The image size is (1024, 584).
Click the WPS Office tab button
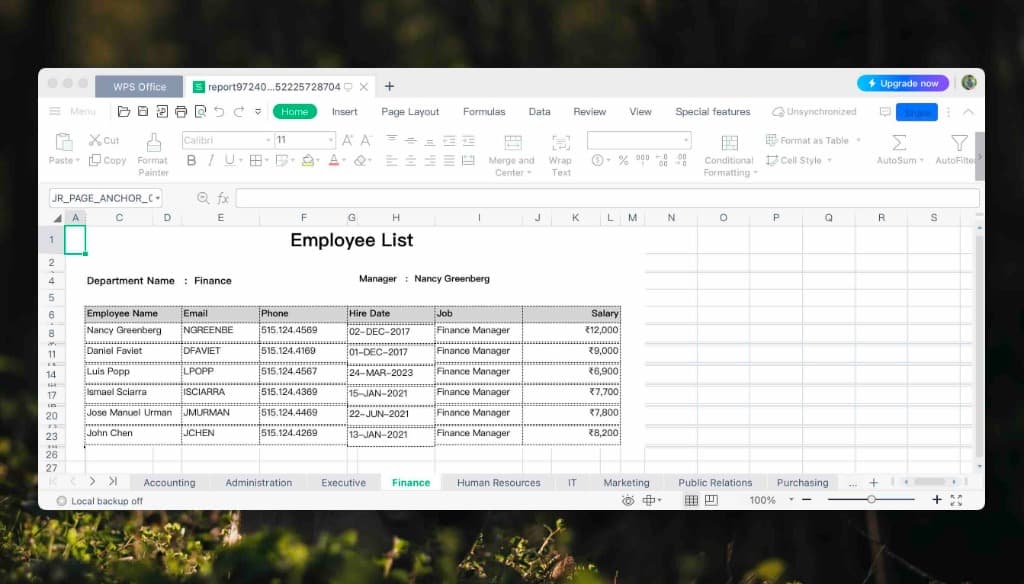click(139, 86)
